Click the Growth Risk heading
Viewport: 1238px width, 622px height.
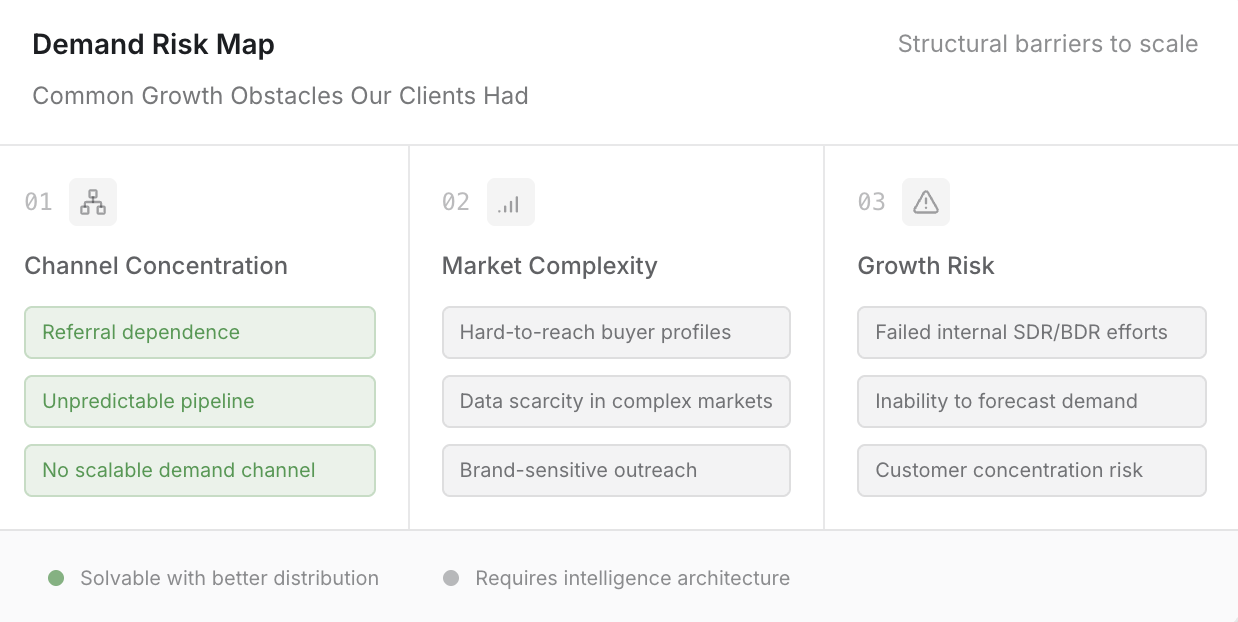point(926,266)
